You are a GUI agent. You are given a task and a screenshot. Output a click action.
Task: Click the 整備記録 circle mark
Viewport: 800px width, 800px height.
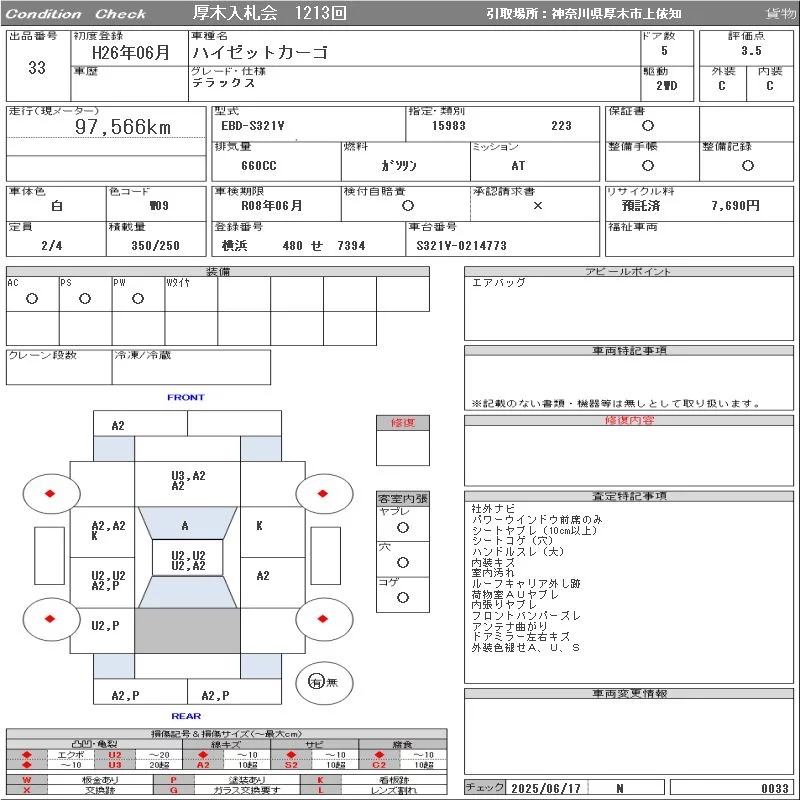(747, 165)
